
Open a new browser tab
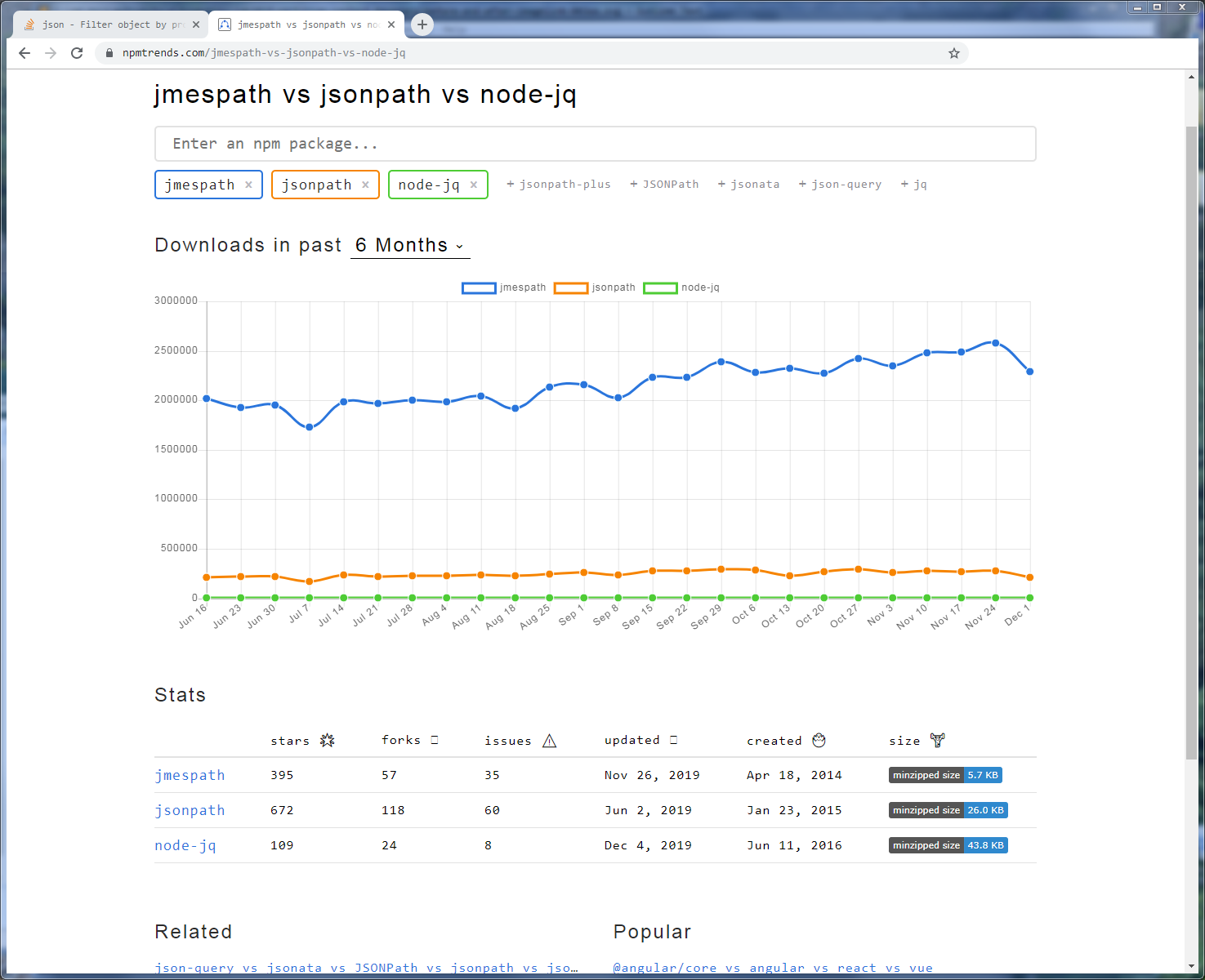pyautogui.click(x=422, y=24)
